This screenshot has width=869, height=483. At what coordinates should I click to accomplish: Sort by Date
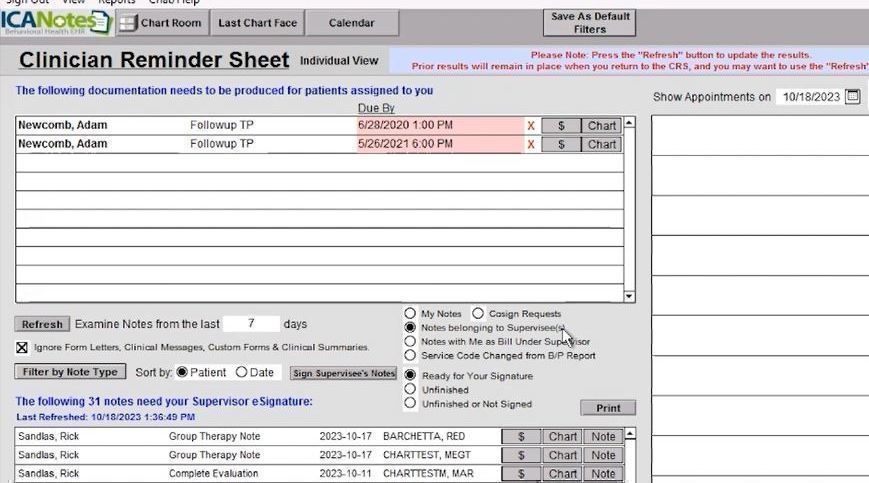coord(241,372)
